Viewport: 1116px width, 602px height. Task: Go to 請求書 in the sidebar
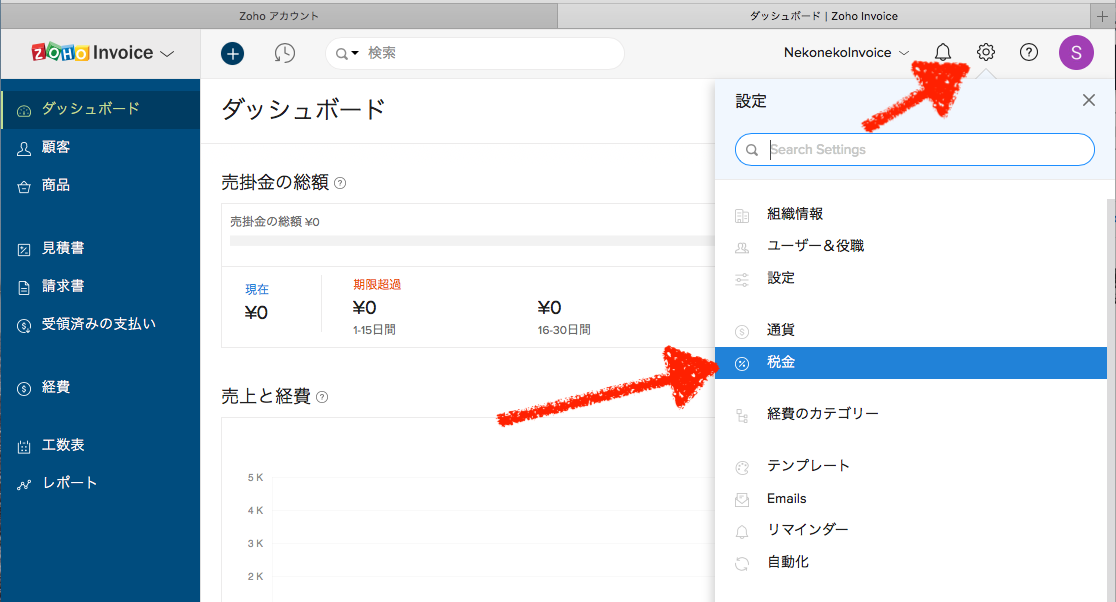[63, 286]
